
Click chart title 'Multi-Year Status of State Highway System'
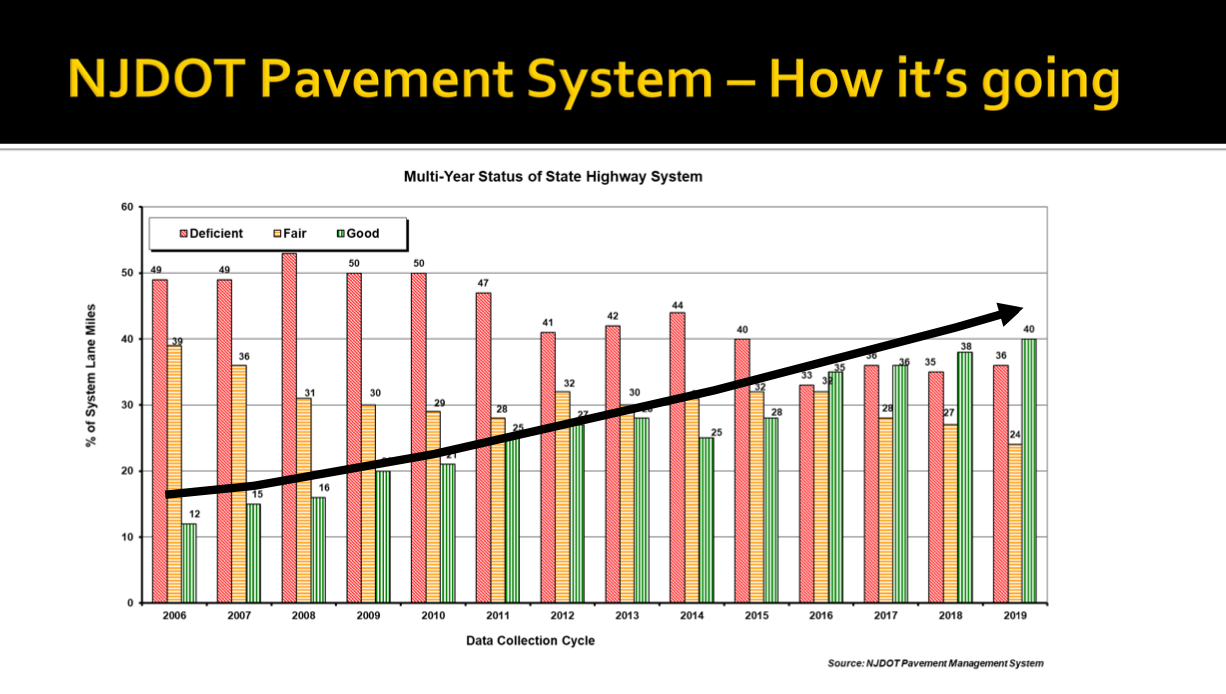tap(553, 177)
